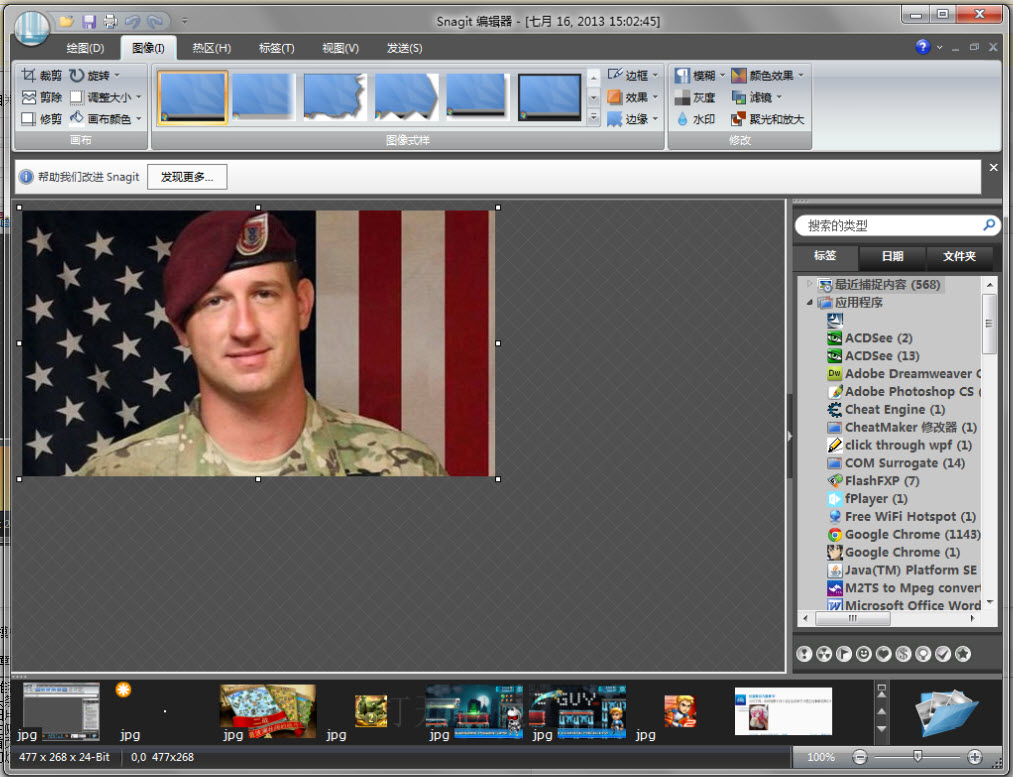Click the Cut Out (剪除) tool

[29, 97]
